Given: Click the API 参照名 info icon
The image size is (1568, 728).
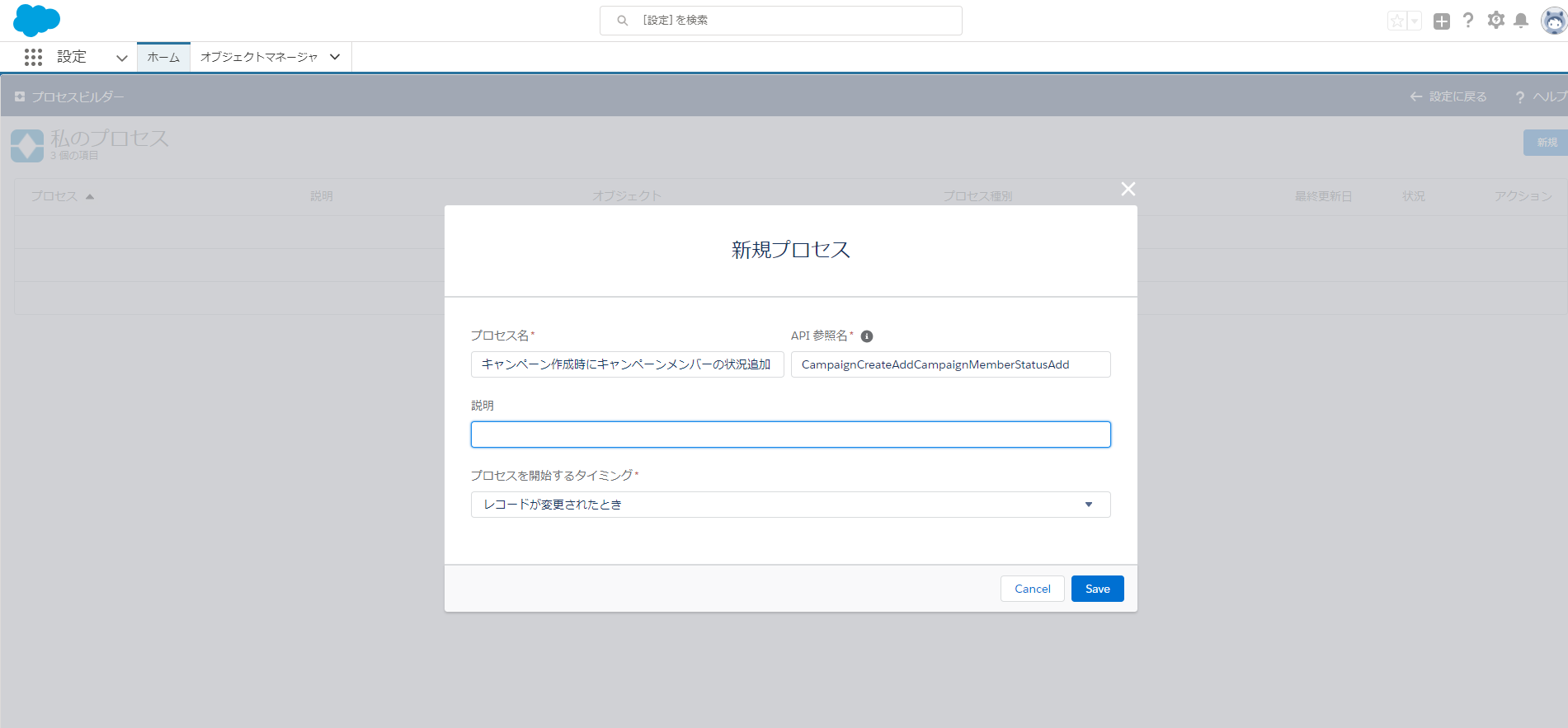Looking at the screenshot, I should coord(867,336).
